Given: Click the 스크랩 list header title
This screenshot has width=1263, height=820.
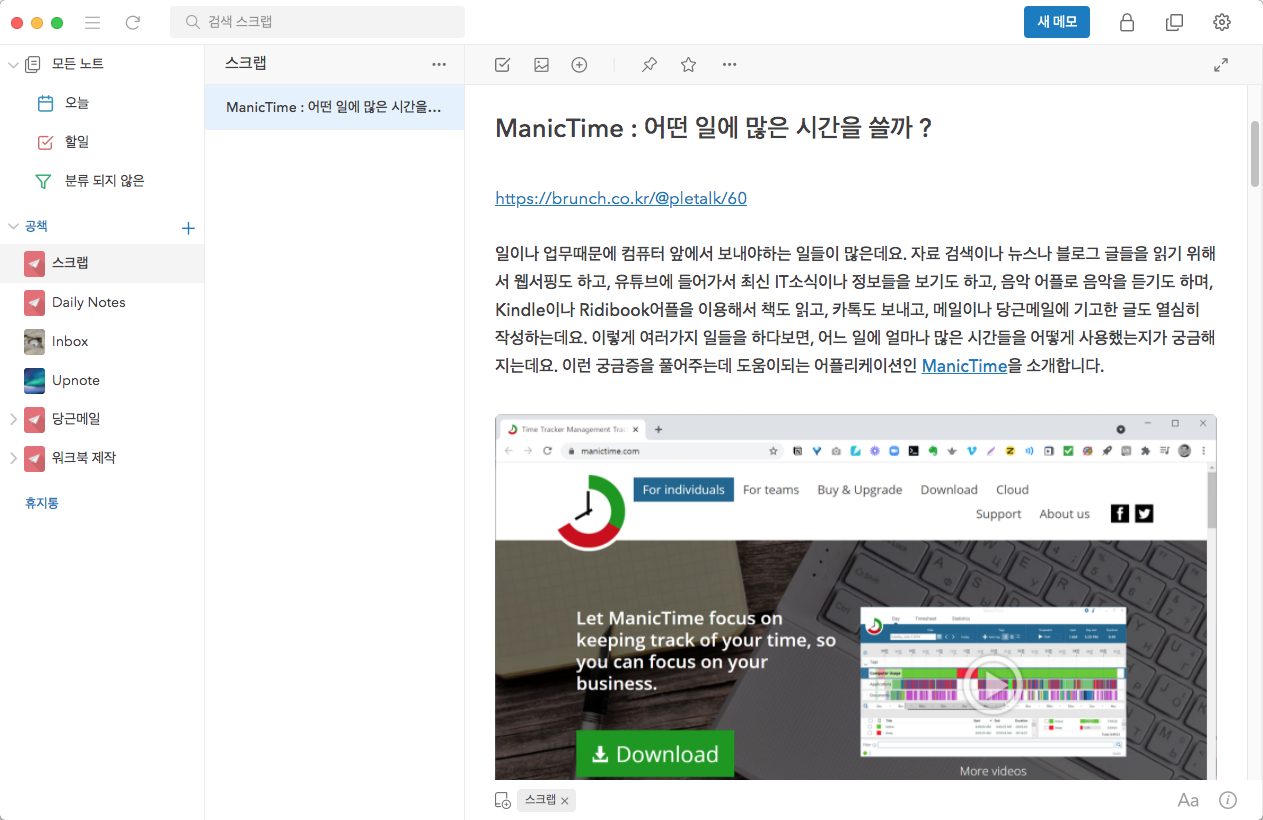Looking at the screenshot, I should click(x=246, y=63).
